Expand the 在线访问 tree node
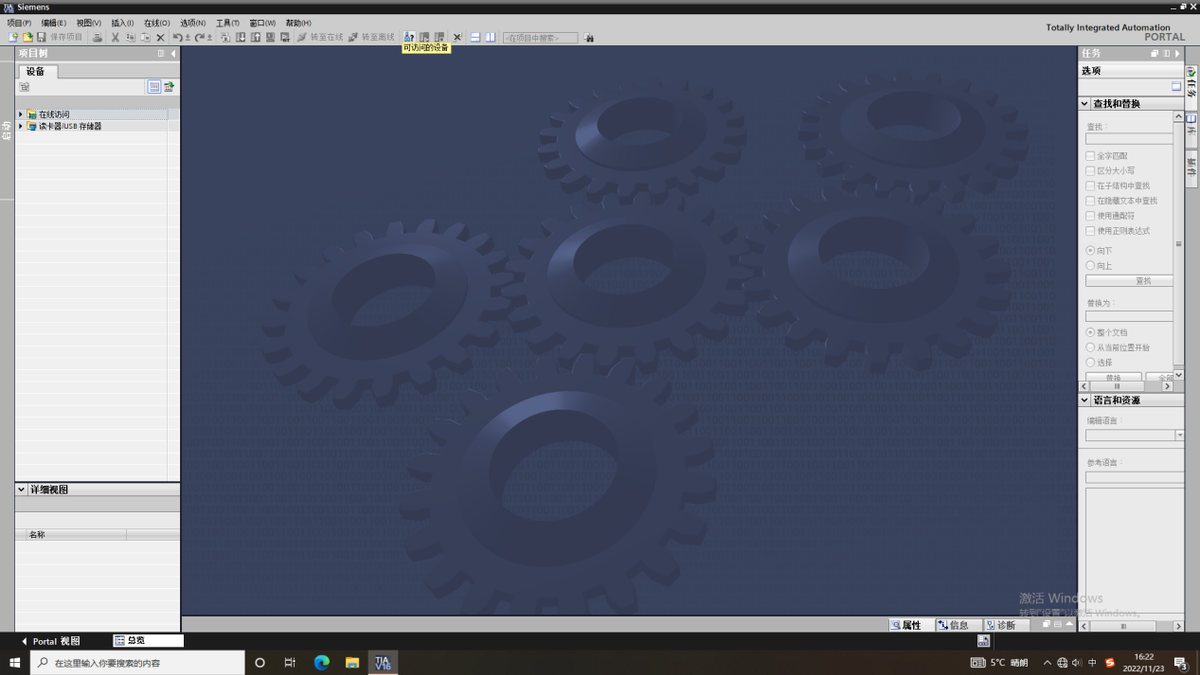 [x=20, y=114]
